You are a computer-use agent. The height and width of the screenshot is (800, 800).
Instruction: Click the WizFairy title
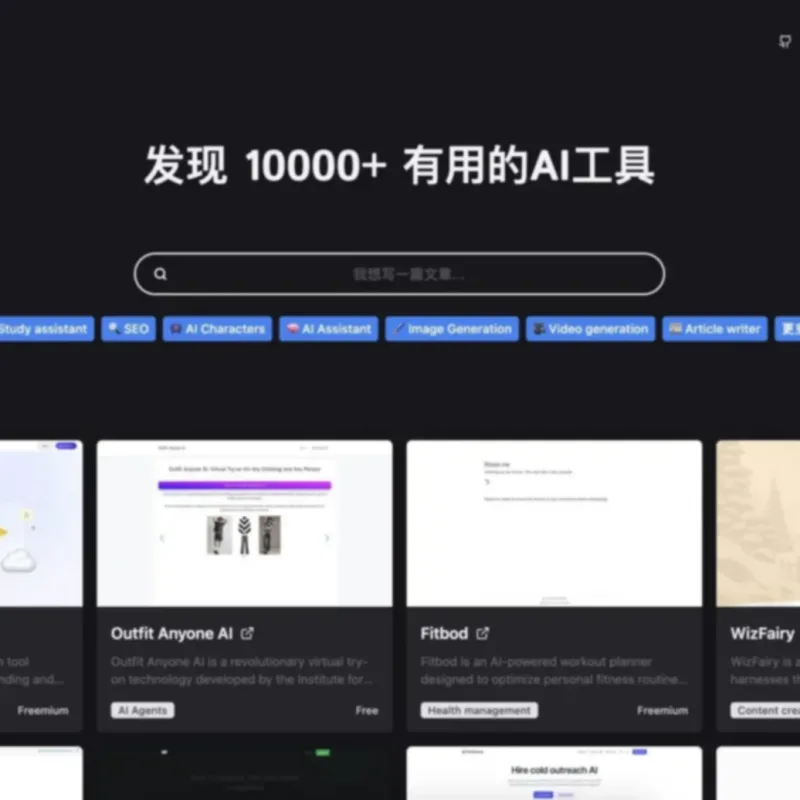pos(762,633)
